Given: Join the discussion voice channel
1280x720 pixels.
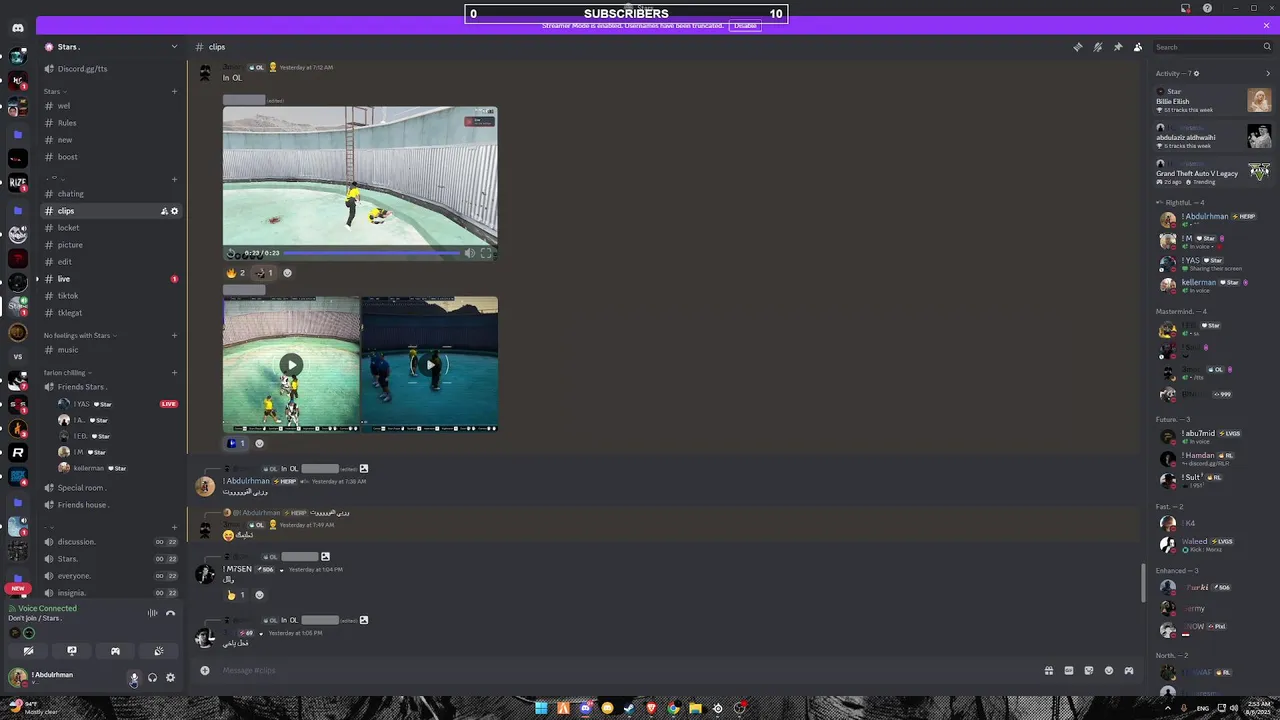Looking at the screenshot, I should tap(110, 542).
